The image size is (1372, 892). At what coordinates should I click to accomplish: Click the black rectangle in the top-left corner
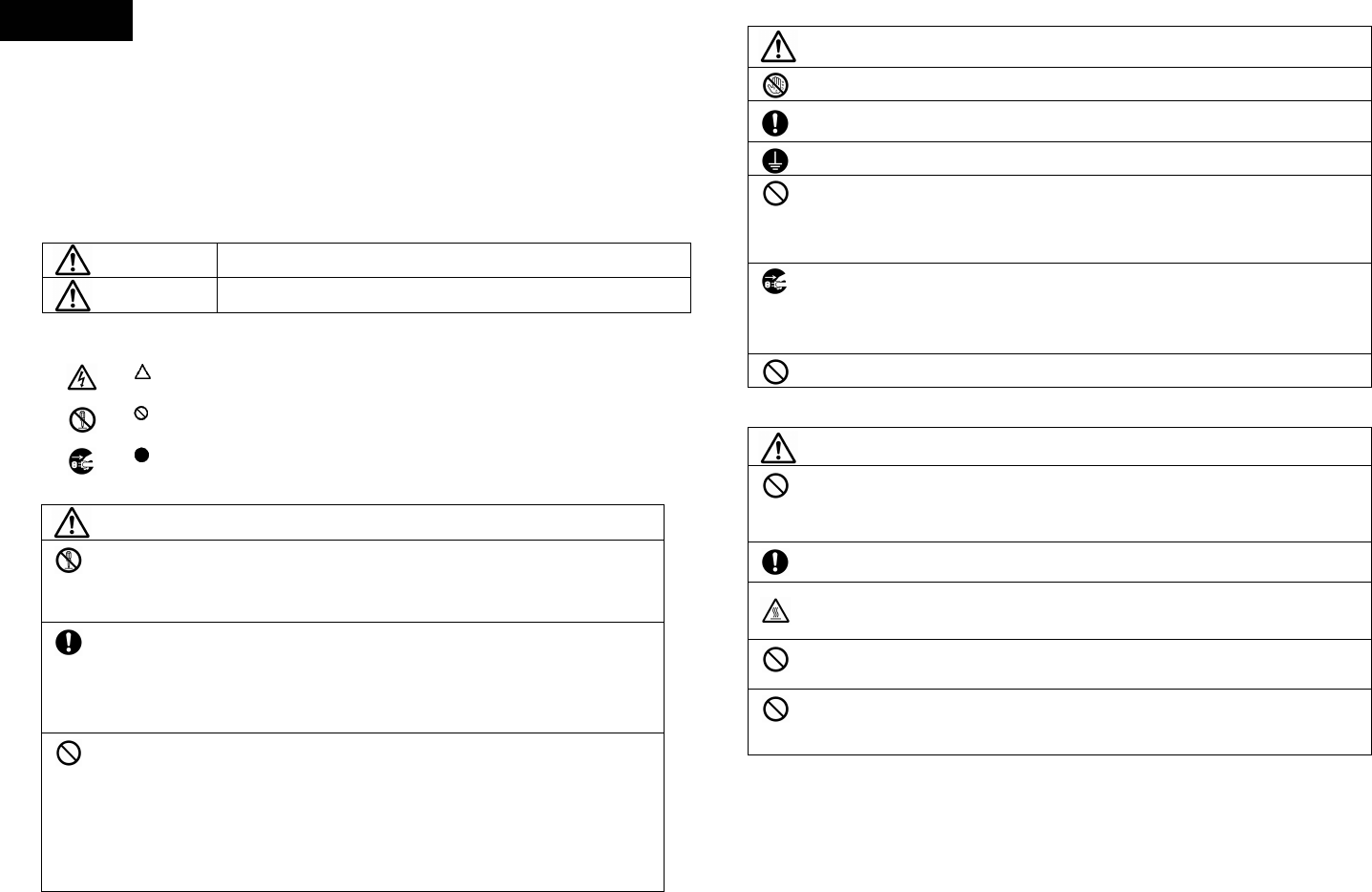tap(66, 20)
